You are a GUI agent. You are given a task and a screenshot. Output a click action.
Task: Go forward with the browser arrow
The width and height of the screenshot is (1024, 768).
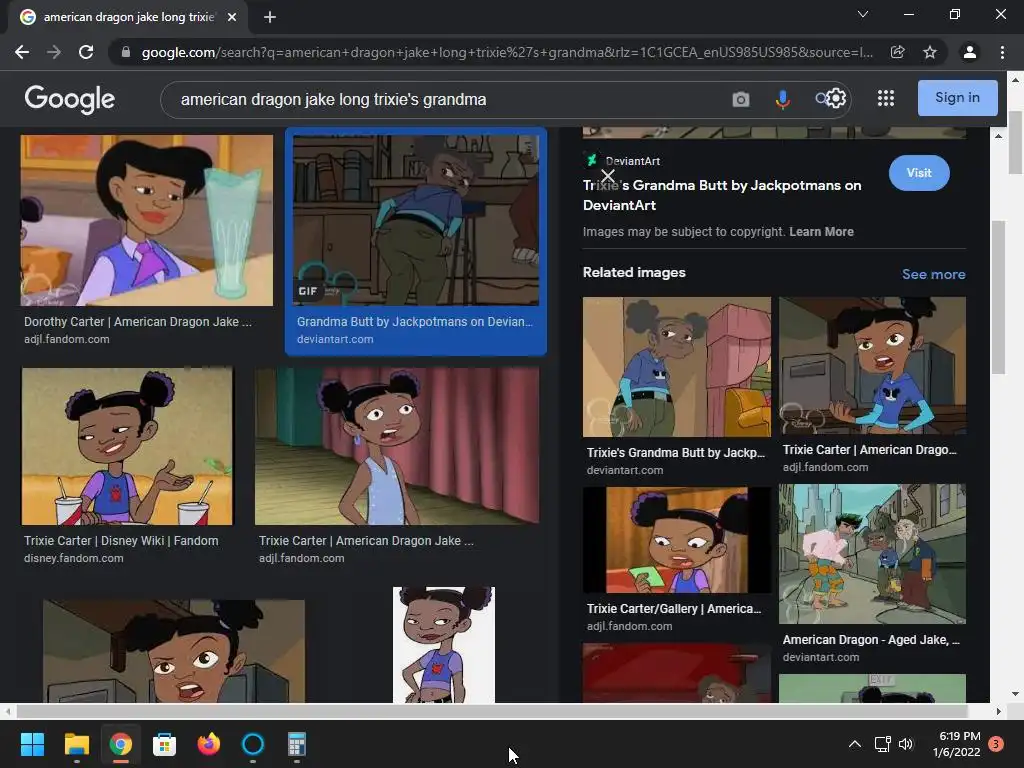pyautogui.click(x=54, y=52)
